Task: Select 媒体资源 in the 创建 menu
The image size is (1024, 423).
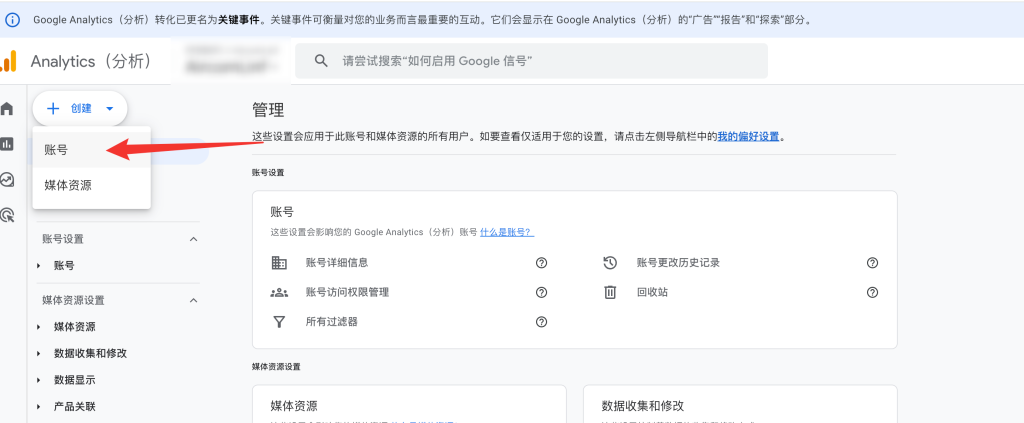Action: pyautogui.click(x=91, y=185)
